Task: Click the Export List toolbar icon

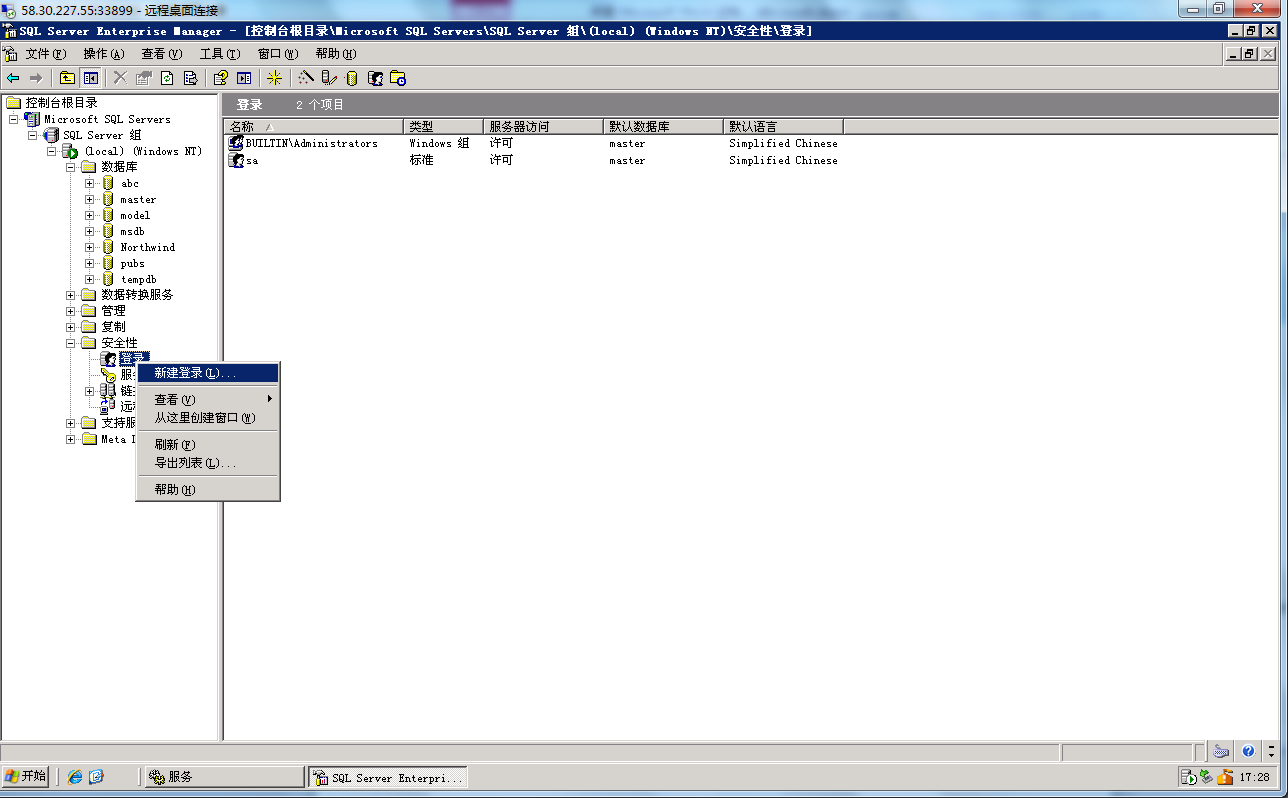Action: 190,78
